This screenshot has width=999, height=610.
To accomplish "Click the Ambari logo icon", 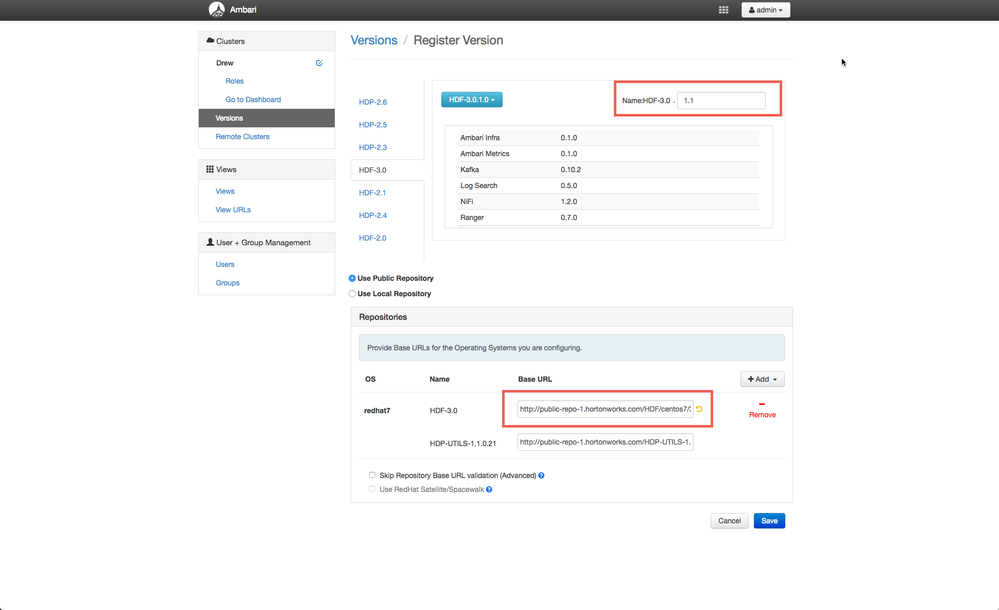I will [217, 10].
